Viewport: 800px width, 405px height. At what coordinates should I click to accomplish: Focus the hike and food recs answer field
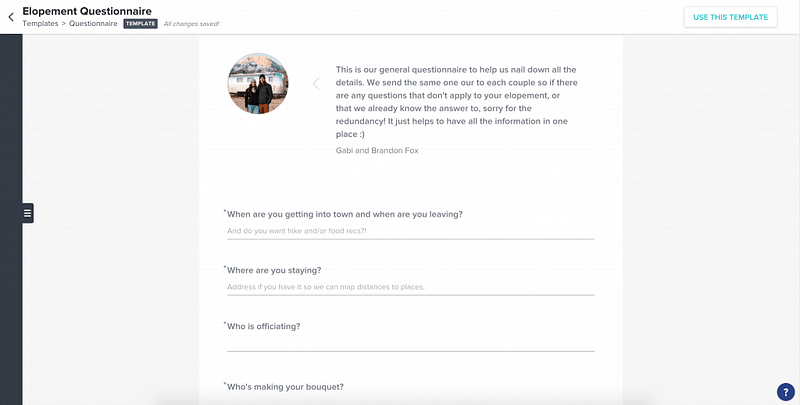click(x=410, y=231)
